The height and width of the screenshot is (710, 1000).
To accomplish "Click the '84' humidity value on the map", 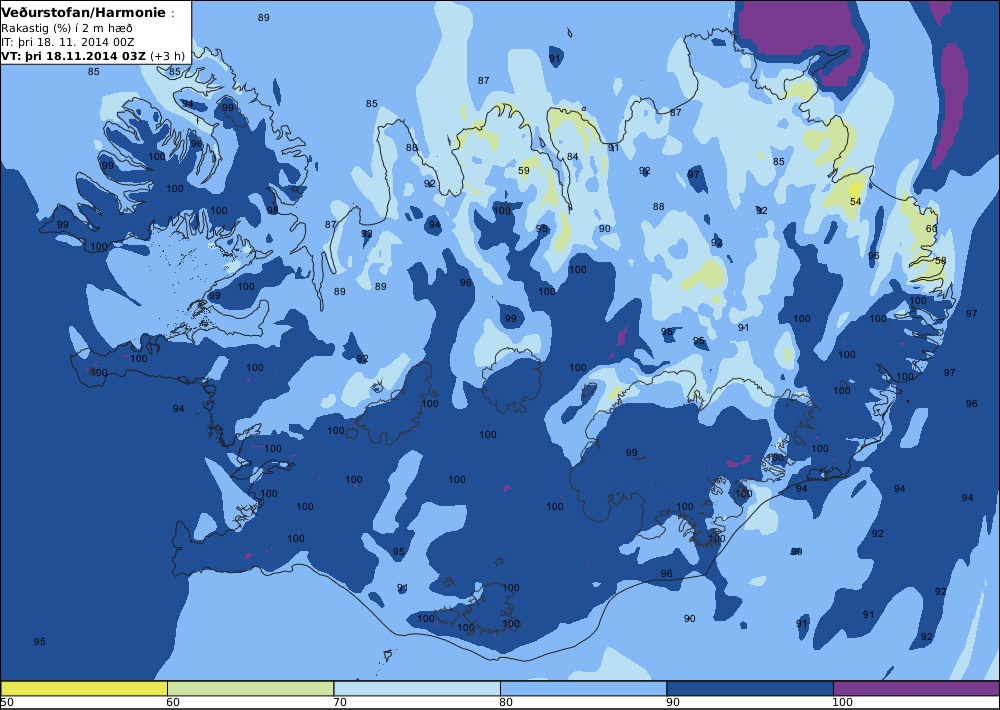I will tap(573, 156).
